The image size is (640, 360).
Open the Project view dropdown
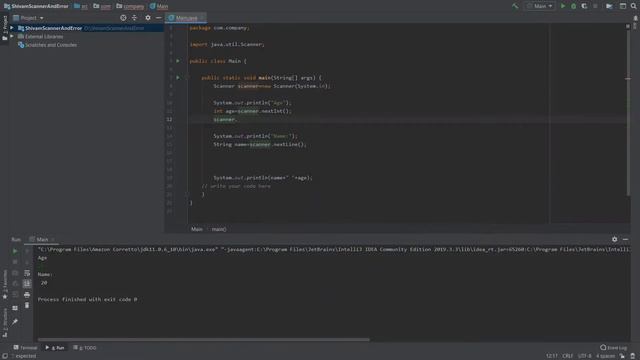28,18
